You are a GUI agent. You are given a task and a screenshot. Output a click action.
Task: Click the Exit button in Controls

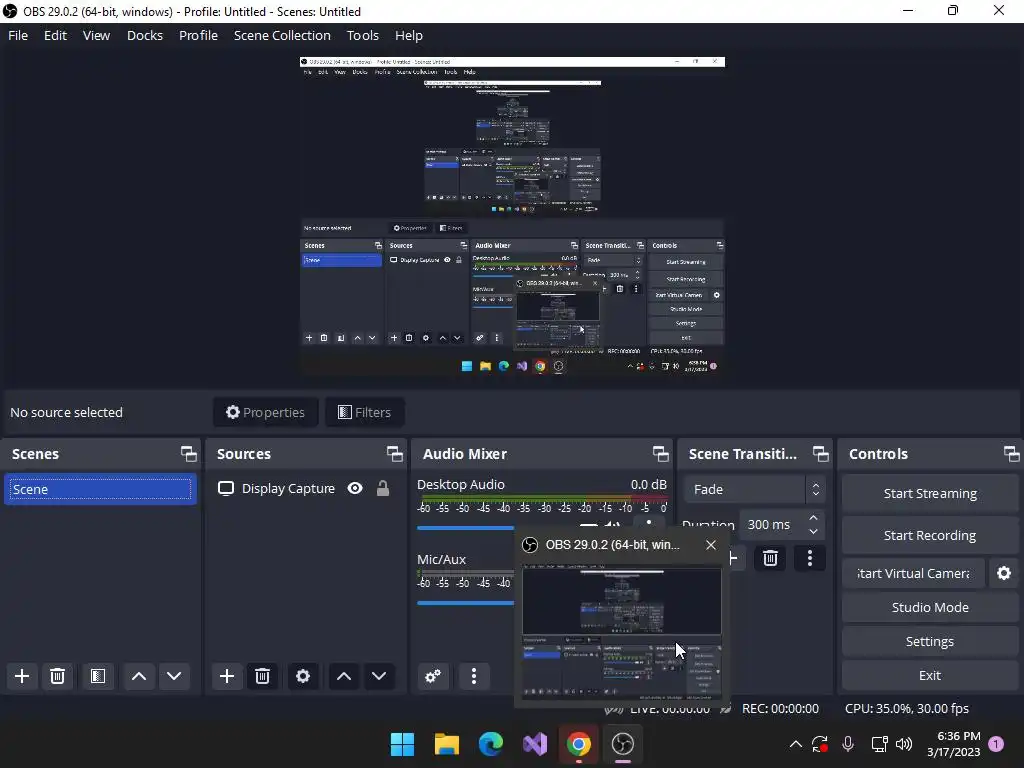coord(930,675)
